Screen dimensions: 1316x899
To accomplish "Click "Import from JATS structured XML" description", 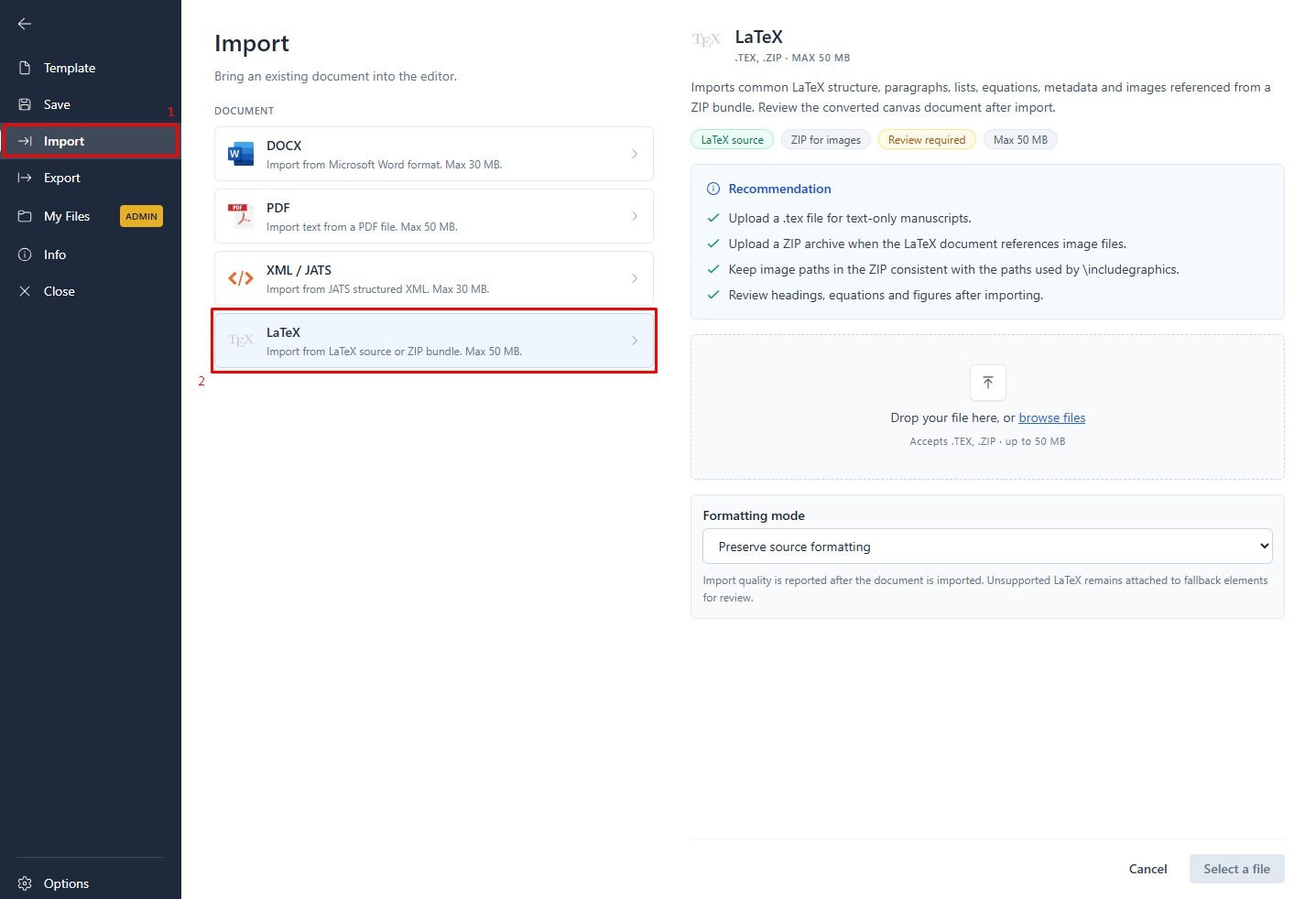I will tap(377, 289).
